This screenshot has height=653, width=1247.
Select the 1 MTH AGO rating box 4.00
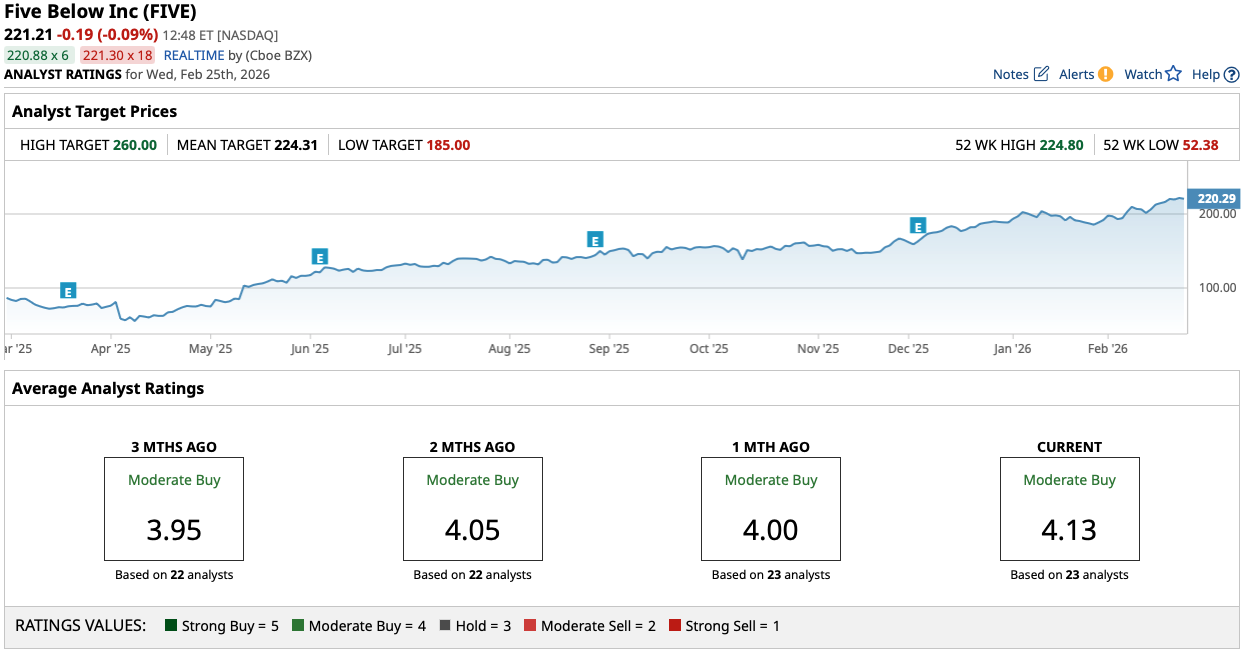tap(771, 509)
